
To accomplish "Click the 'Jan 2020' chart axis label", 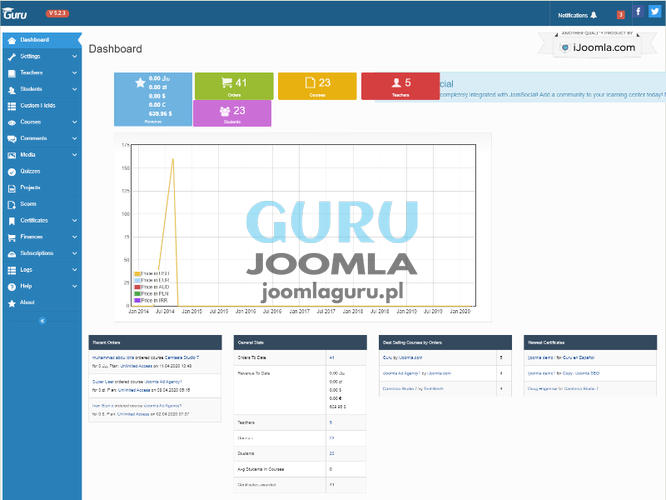I will (460, 311).
